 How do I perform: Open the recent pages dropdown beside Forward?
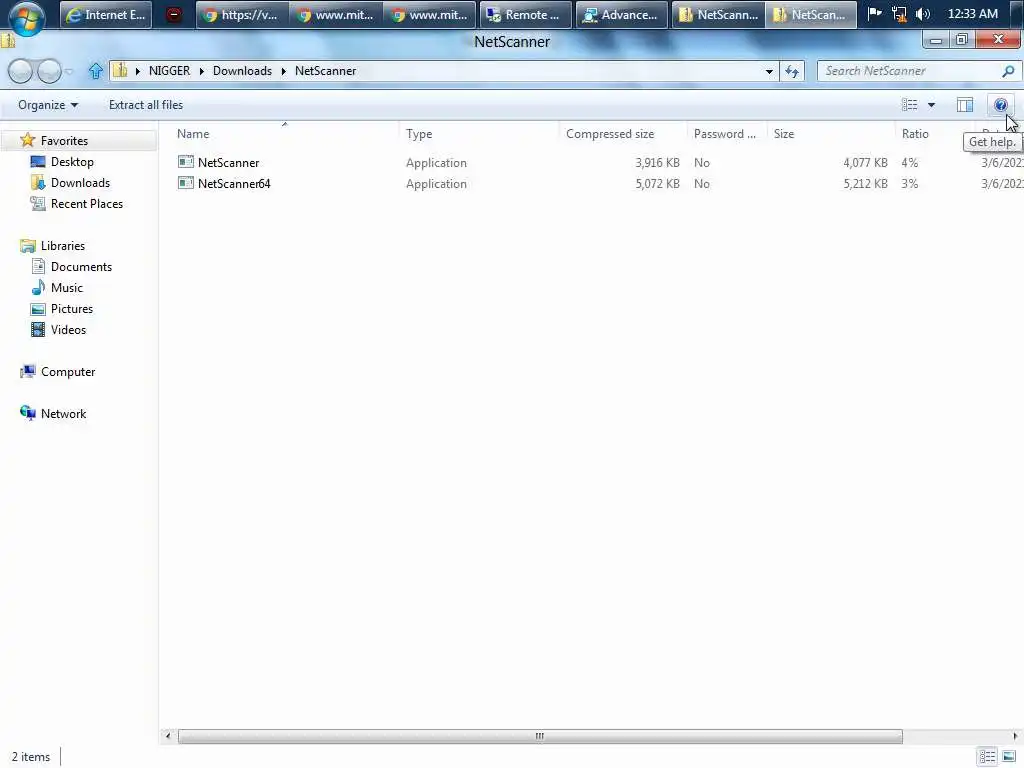69,71
